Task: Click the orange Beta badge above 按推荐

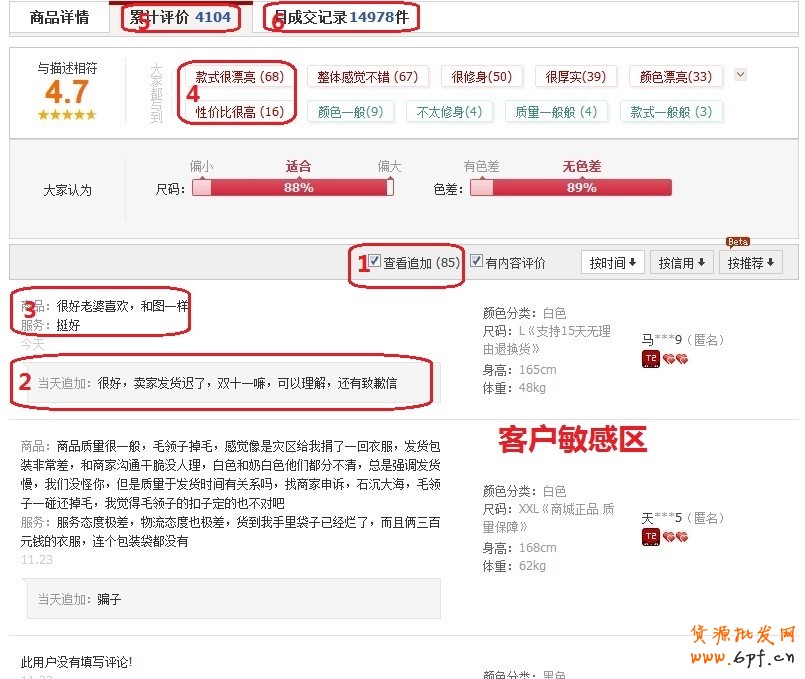Action: pyautogui.click(x=737, y=241)
